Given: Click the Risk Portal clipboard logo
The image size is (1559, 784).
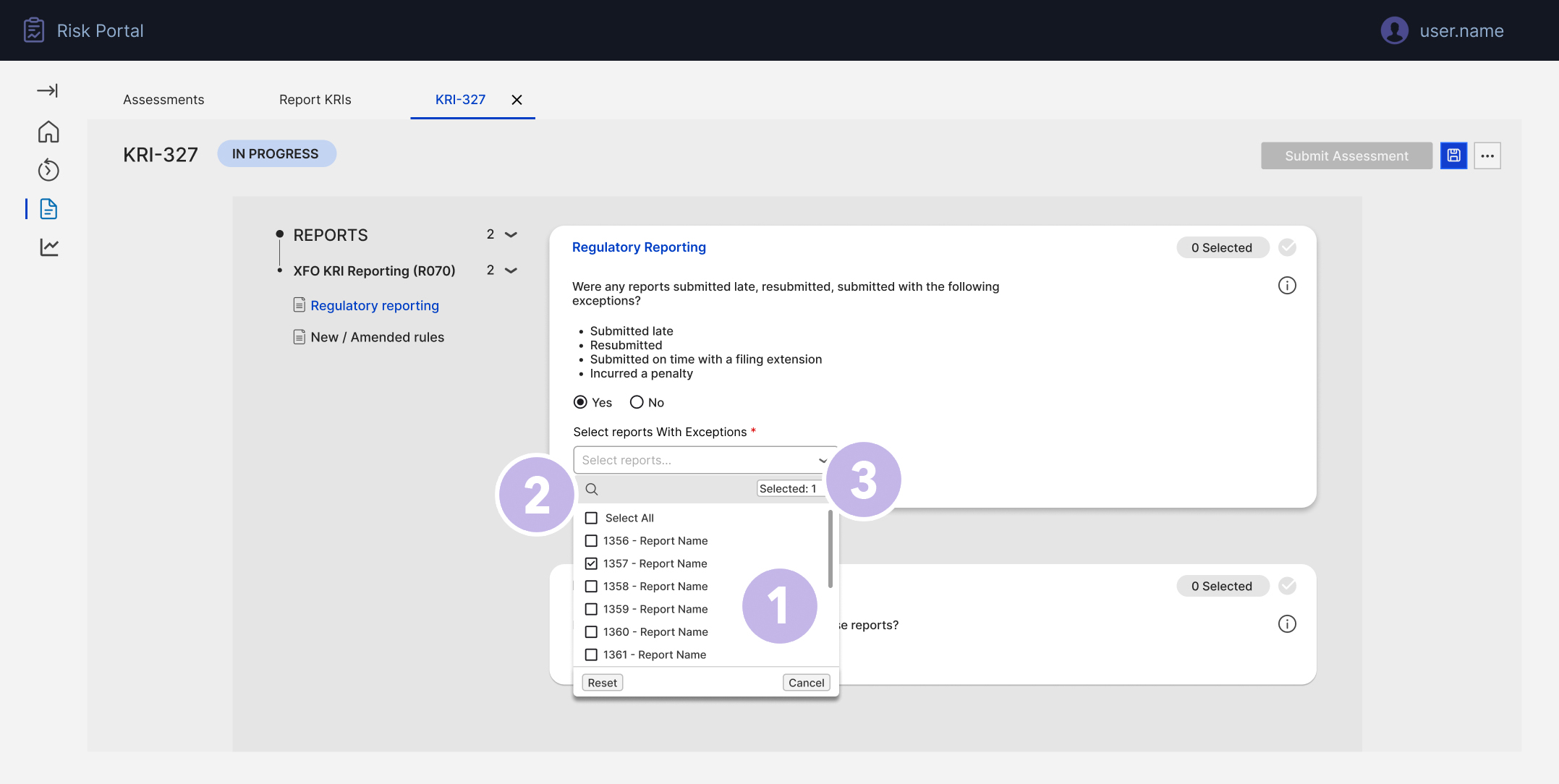Looking at the screenshot, I should [33, 30].
